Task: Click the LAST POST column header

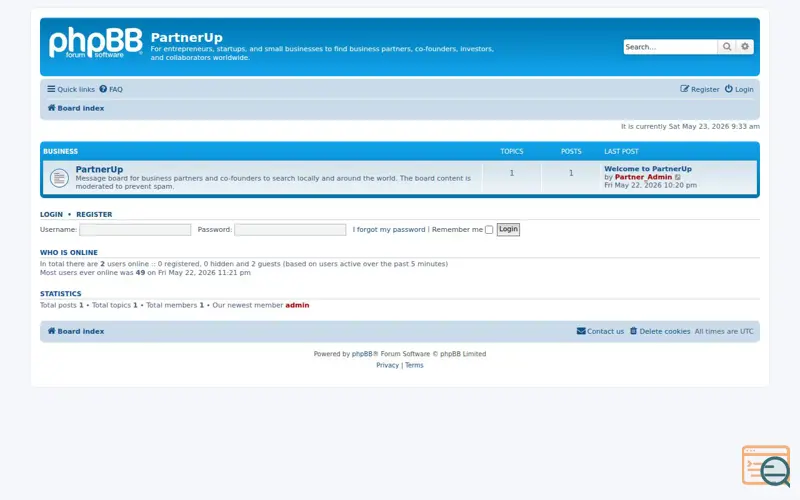Action: pos(621,152)
